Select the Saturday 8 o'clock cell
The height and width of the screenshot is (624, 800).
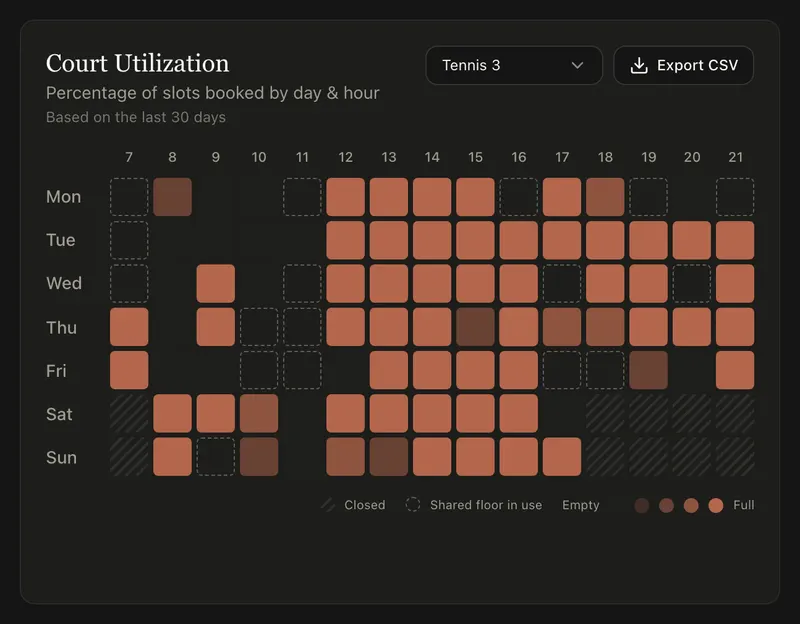172,414
